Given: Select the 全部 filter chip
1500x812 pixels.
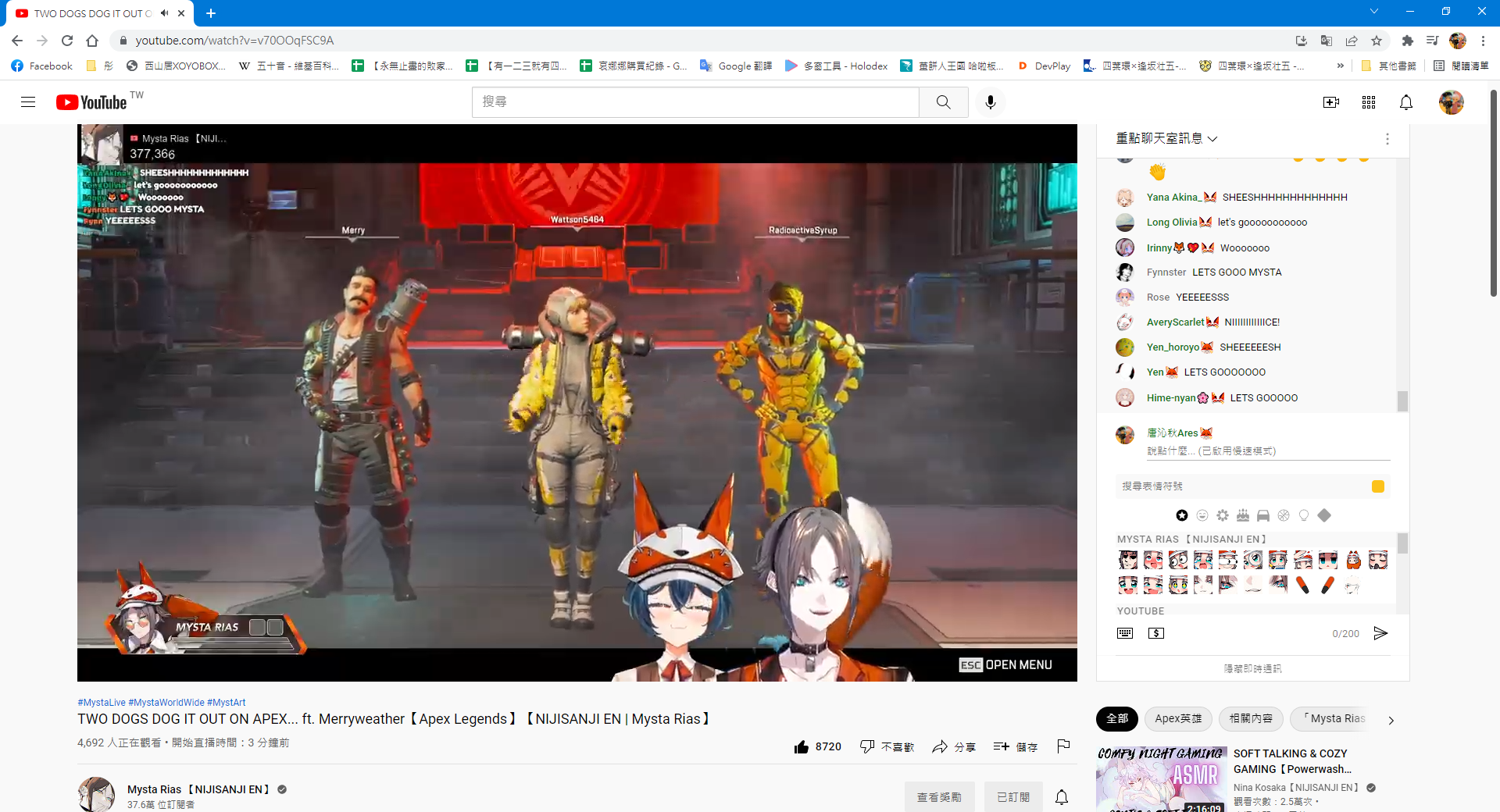Looking at the screenshot, I should [1117, 718].
